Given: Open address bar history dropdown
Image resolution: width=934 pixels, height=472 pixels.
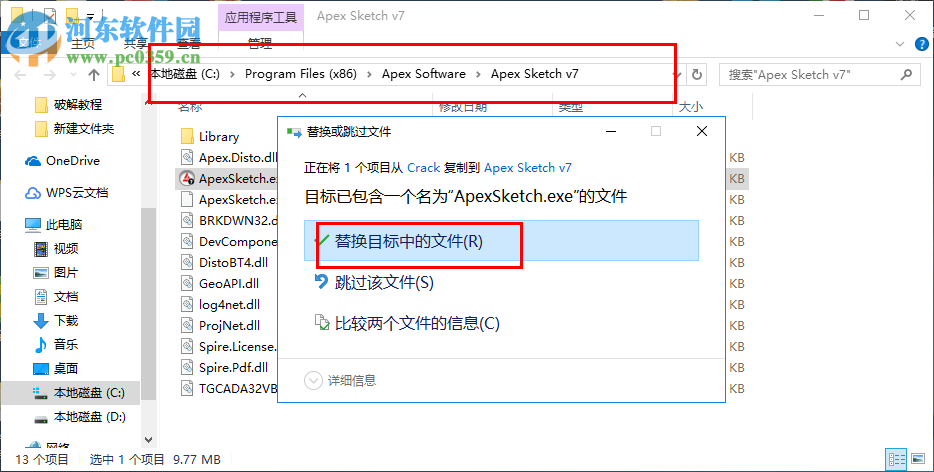Looking at the screenshot, I should pos(677,75).
